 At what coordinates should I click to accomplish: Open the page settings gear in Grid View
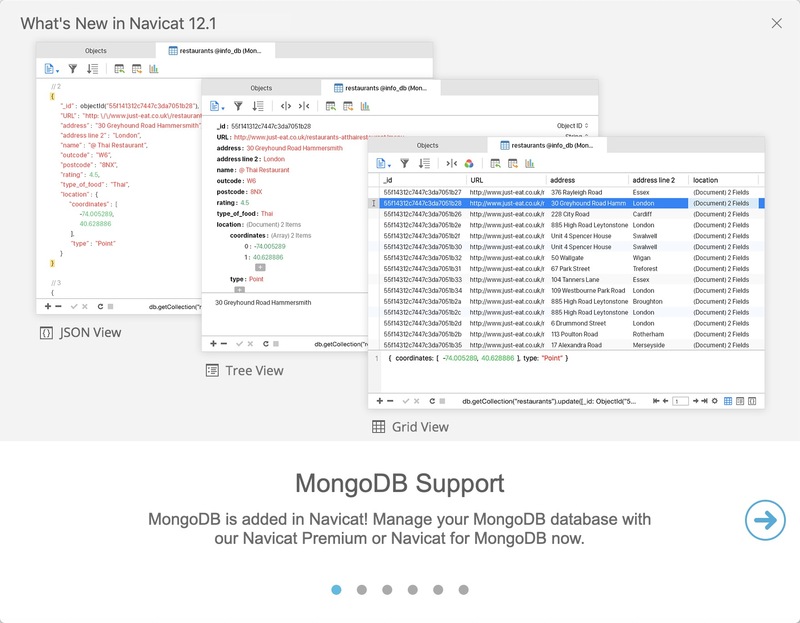pos(715,401)
